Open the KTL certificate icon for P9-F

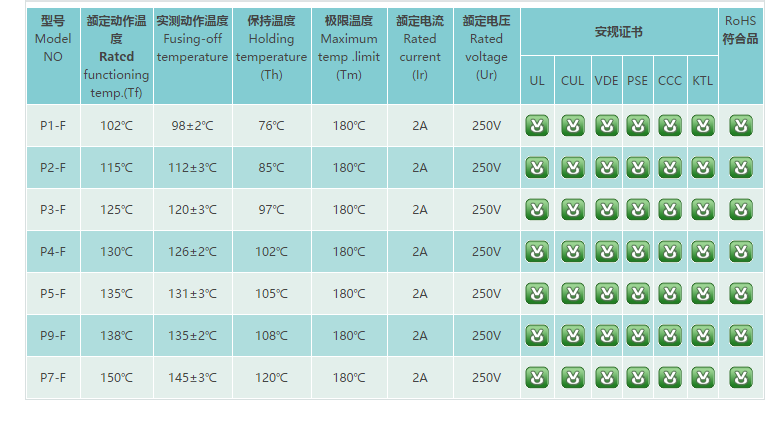tap(702, 335)
